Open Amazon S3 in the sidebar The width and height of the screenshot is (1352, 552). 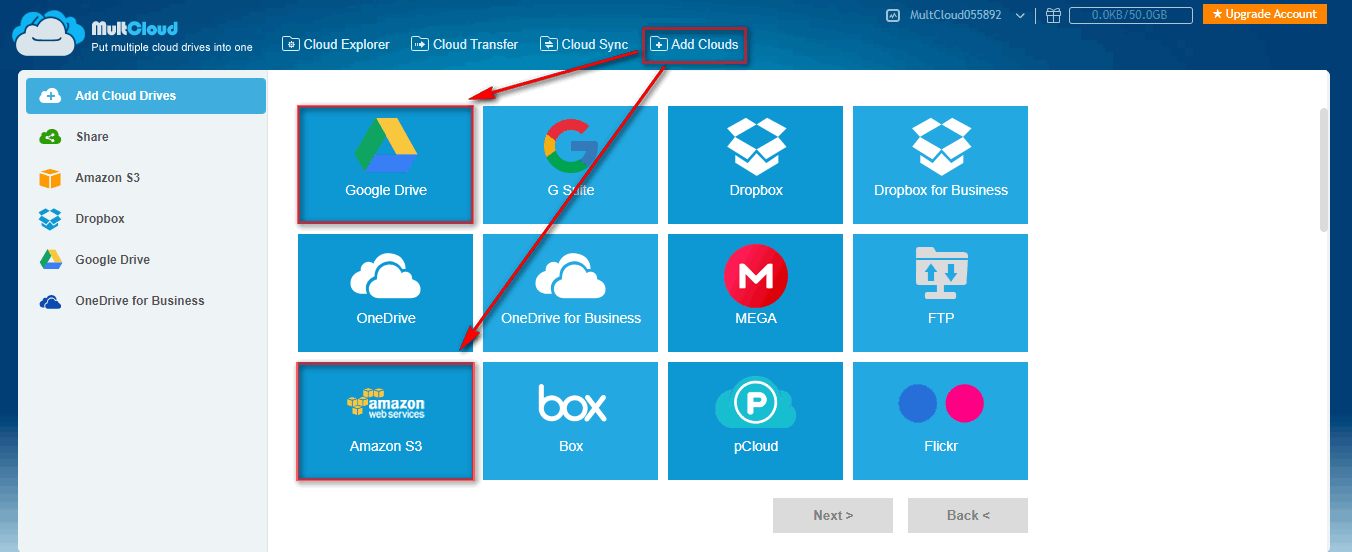point(146,178)
